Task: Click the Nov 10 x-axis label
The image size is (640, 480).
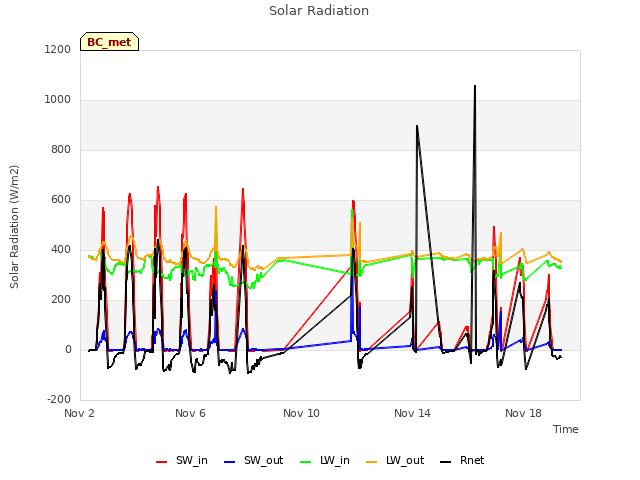Action: pos(301,413)
